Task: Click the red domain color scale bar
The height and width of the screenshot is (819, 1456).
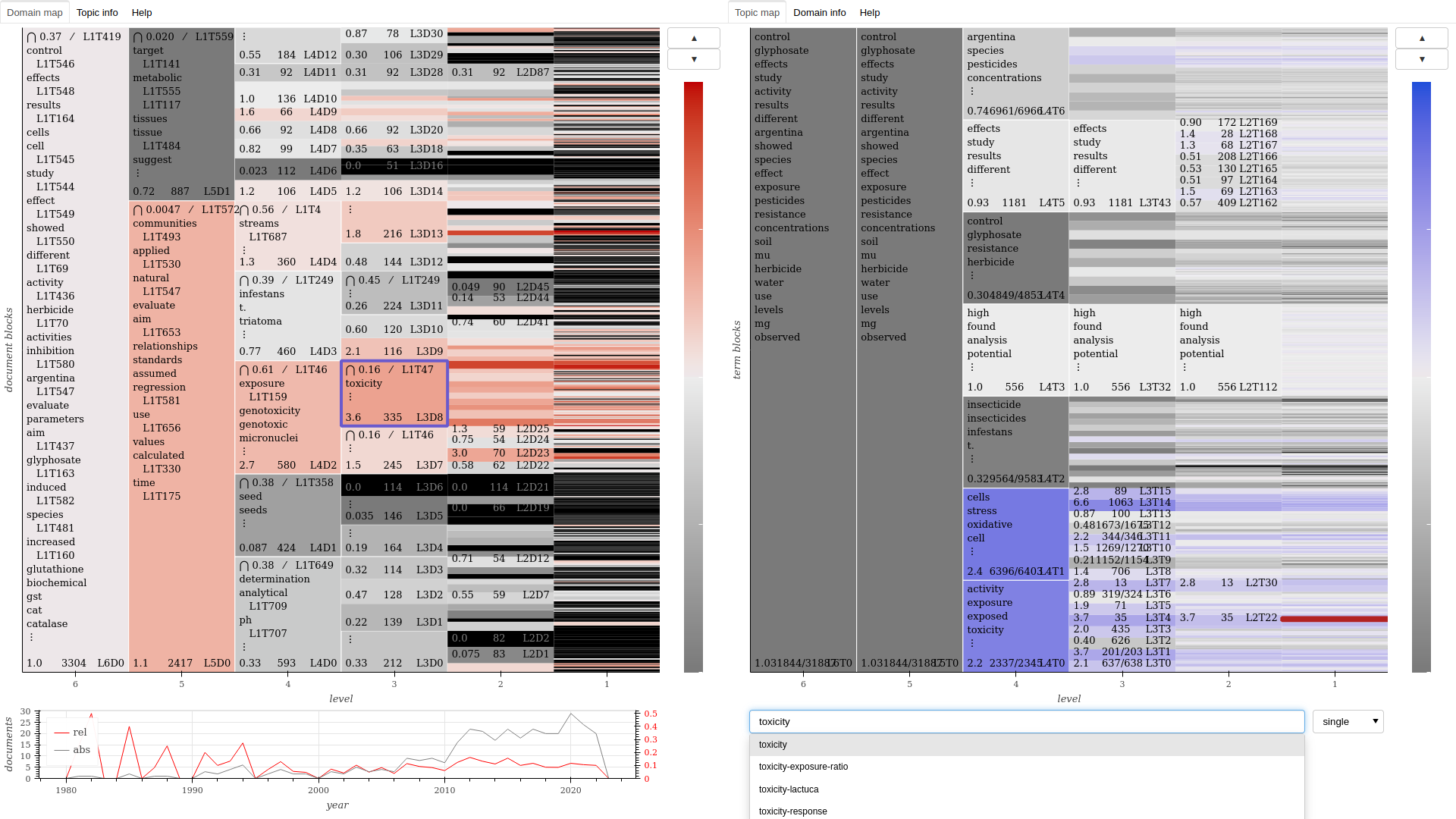Action: (x=693, y=377)
